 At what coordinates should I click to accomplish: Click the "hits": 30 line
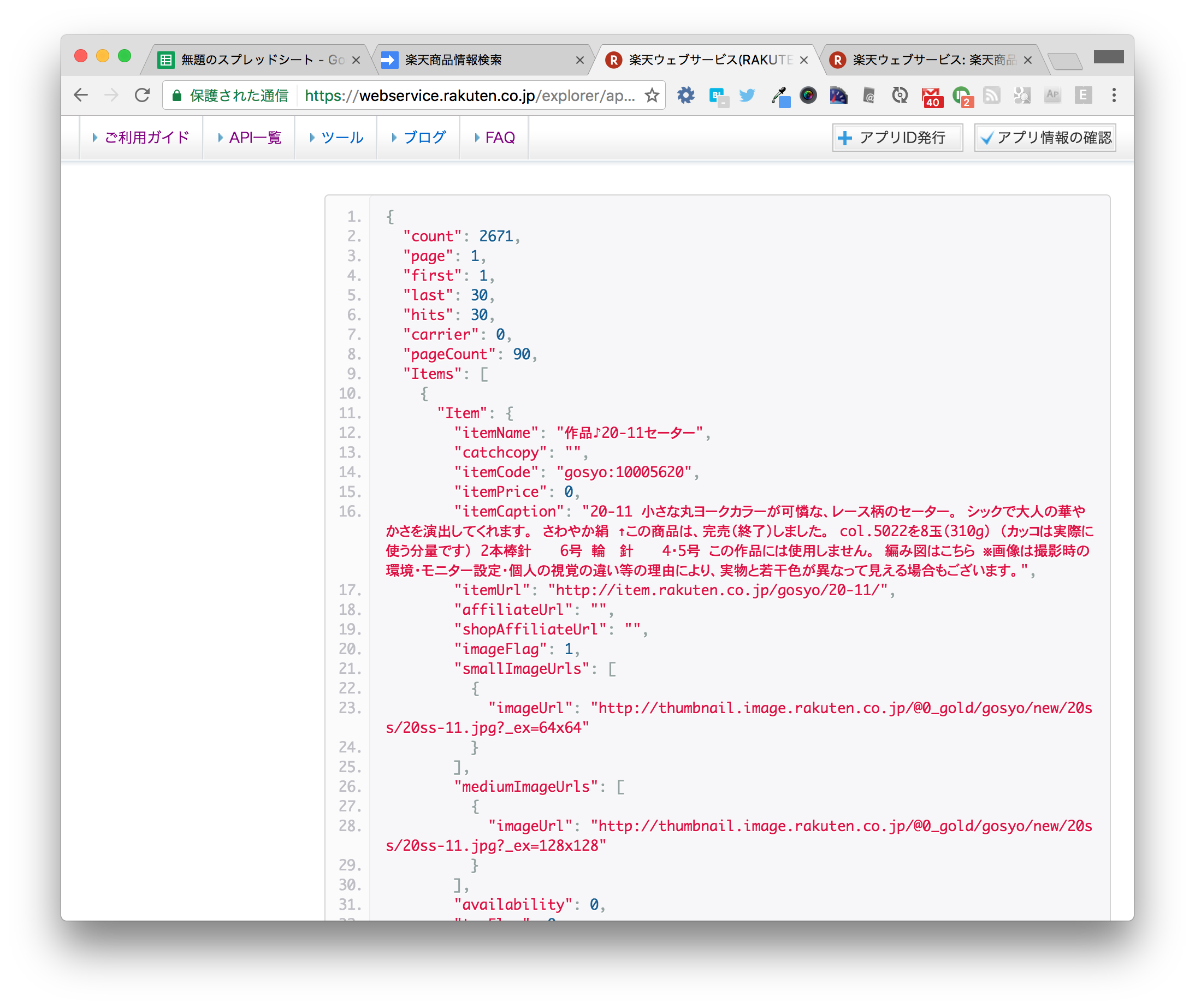click(448, 315)
